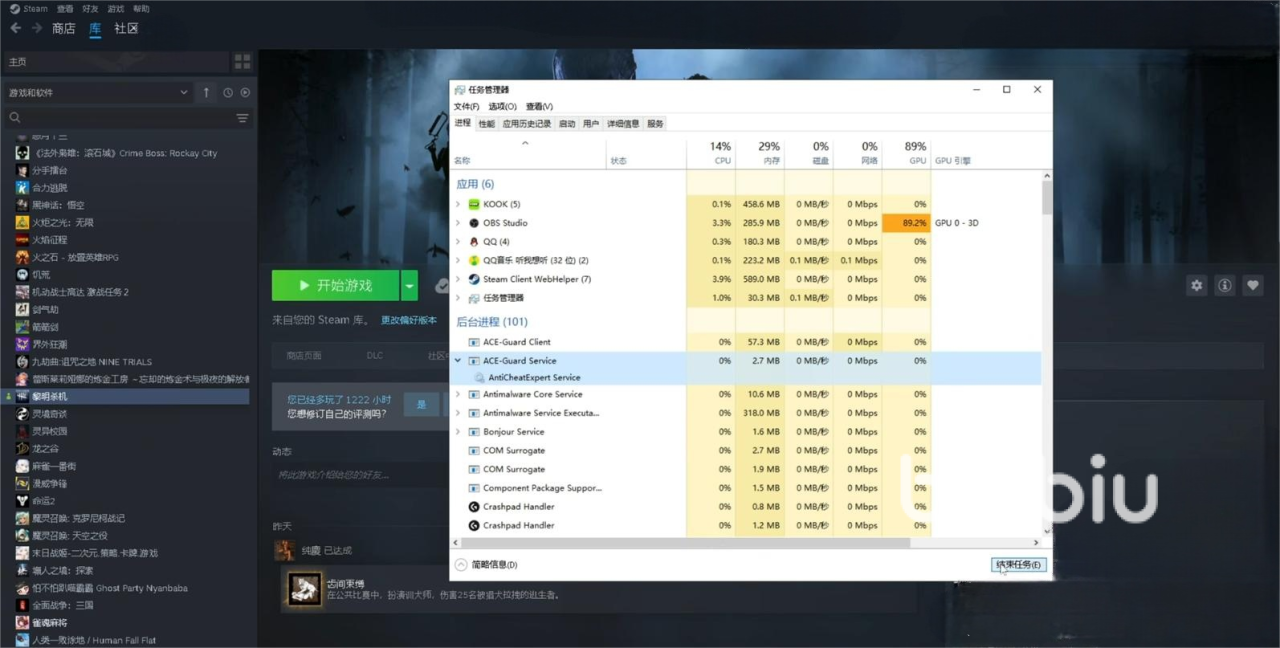The height and width of the screenshot is (648, 1280).
Task: Open game settings gear icon
Action: (1196, 286)
